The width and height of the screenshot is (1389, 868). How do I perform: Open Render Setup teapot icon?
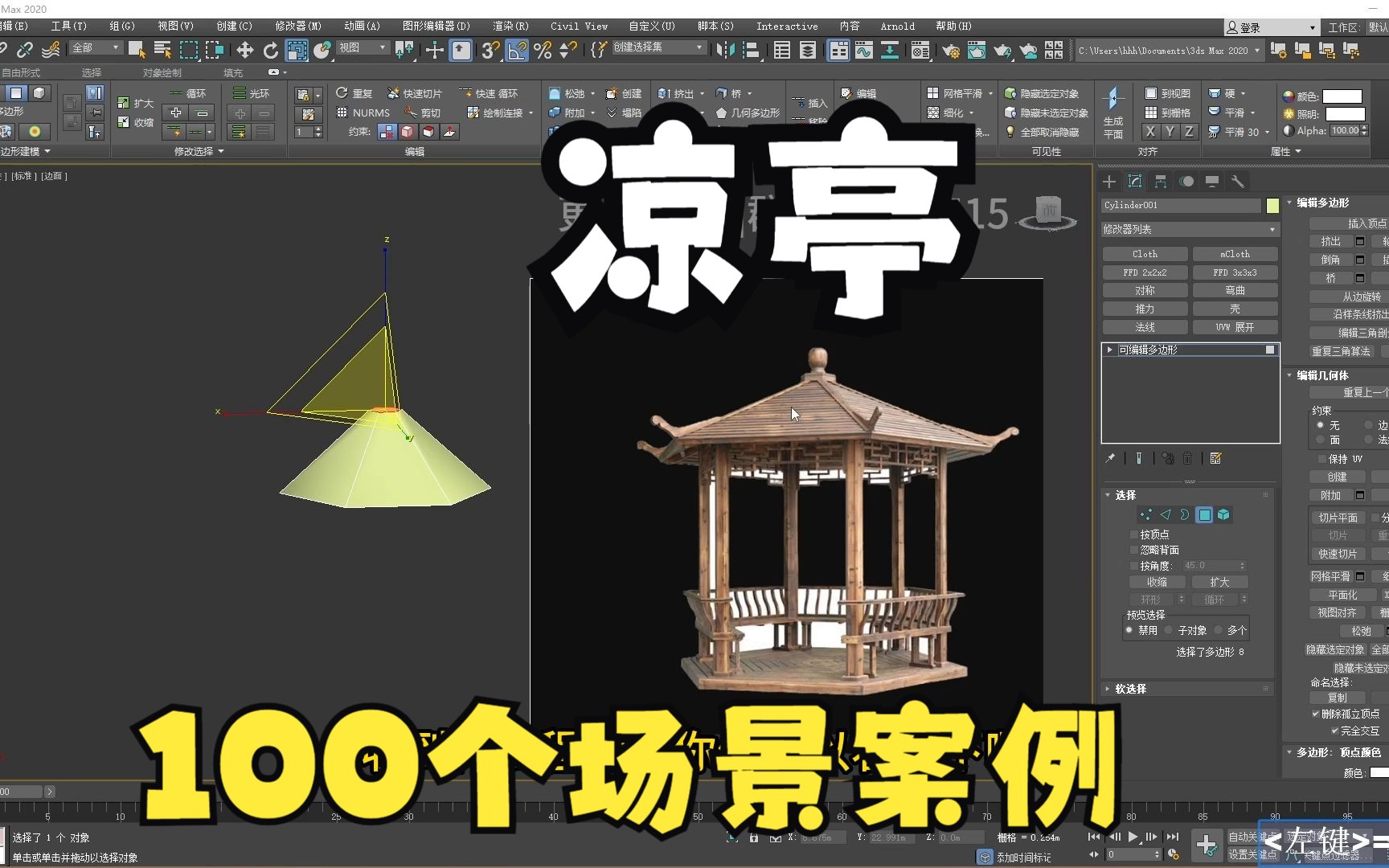pyautogui.click(x=950, y=51)
